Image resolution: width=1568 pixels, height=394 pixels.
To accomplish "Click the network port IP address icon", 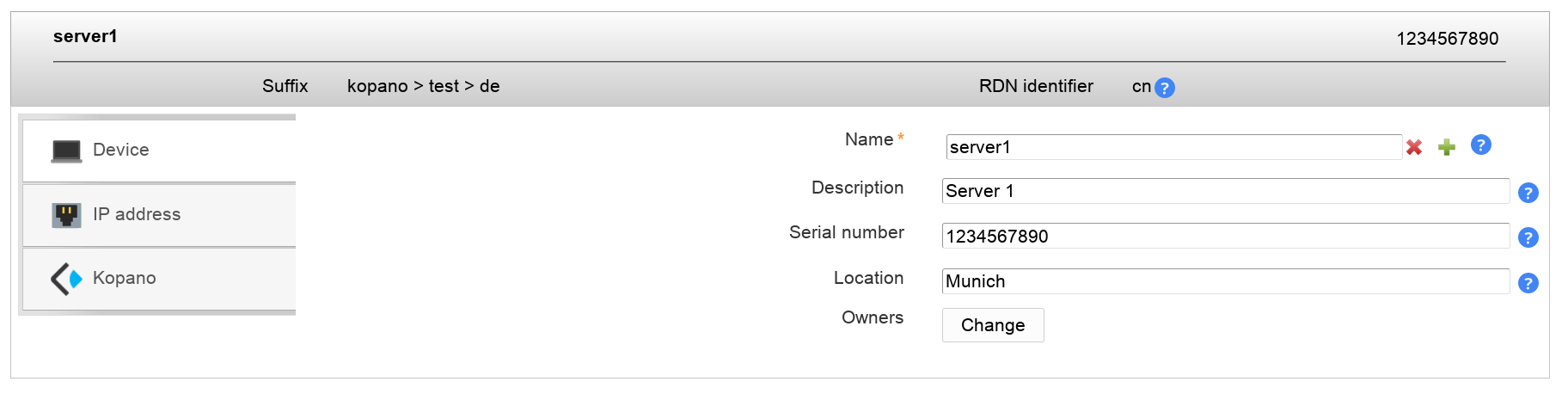I will point(66,214).
